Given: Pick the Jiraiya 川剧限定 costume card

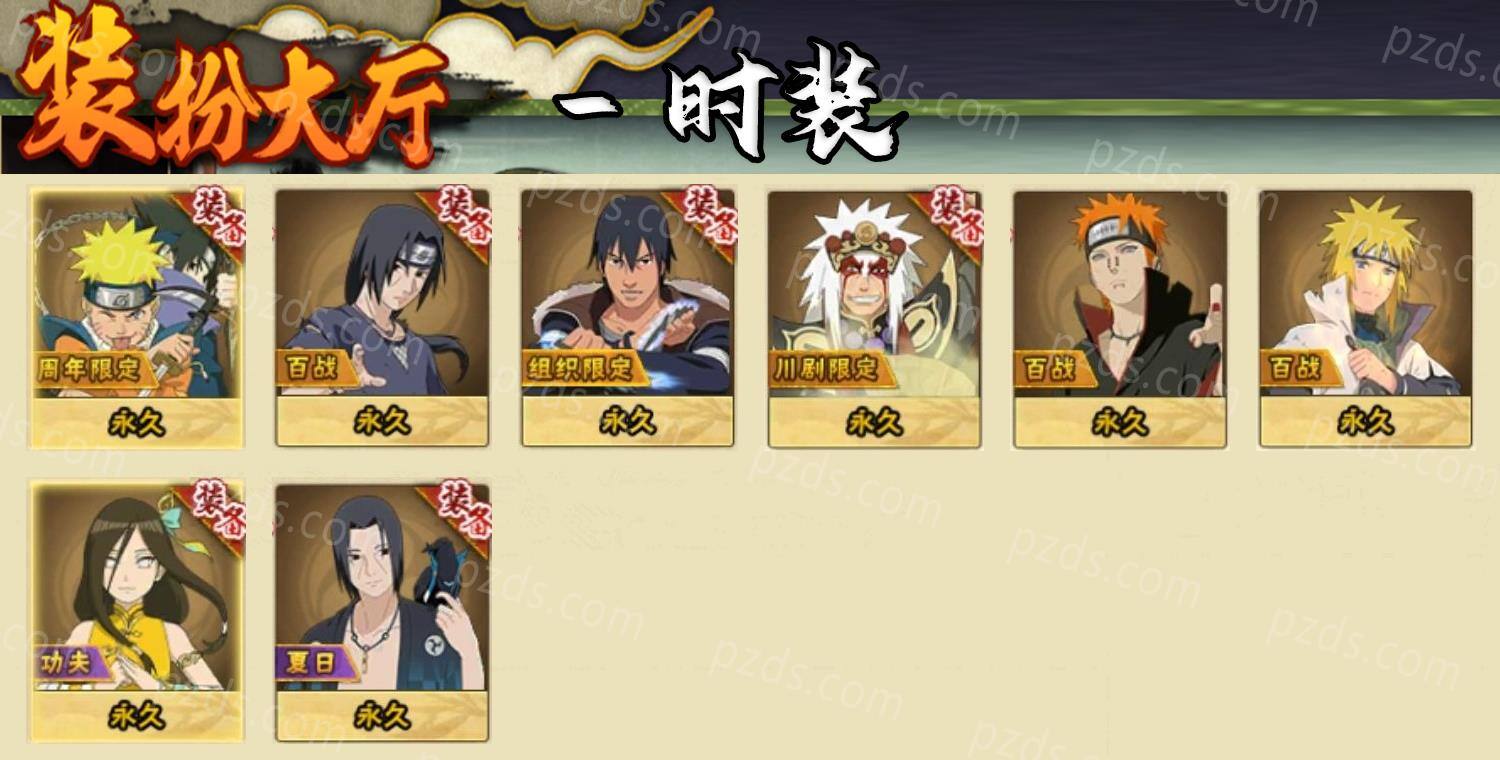Looking at the screenshot, I should click(x=874, y=318).
